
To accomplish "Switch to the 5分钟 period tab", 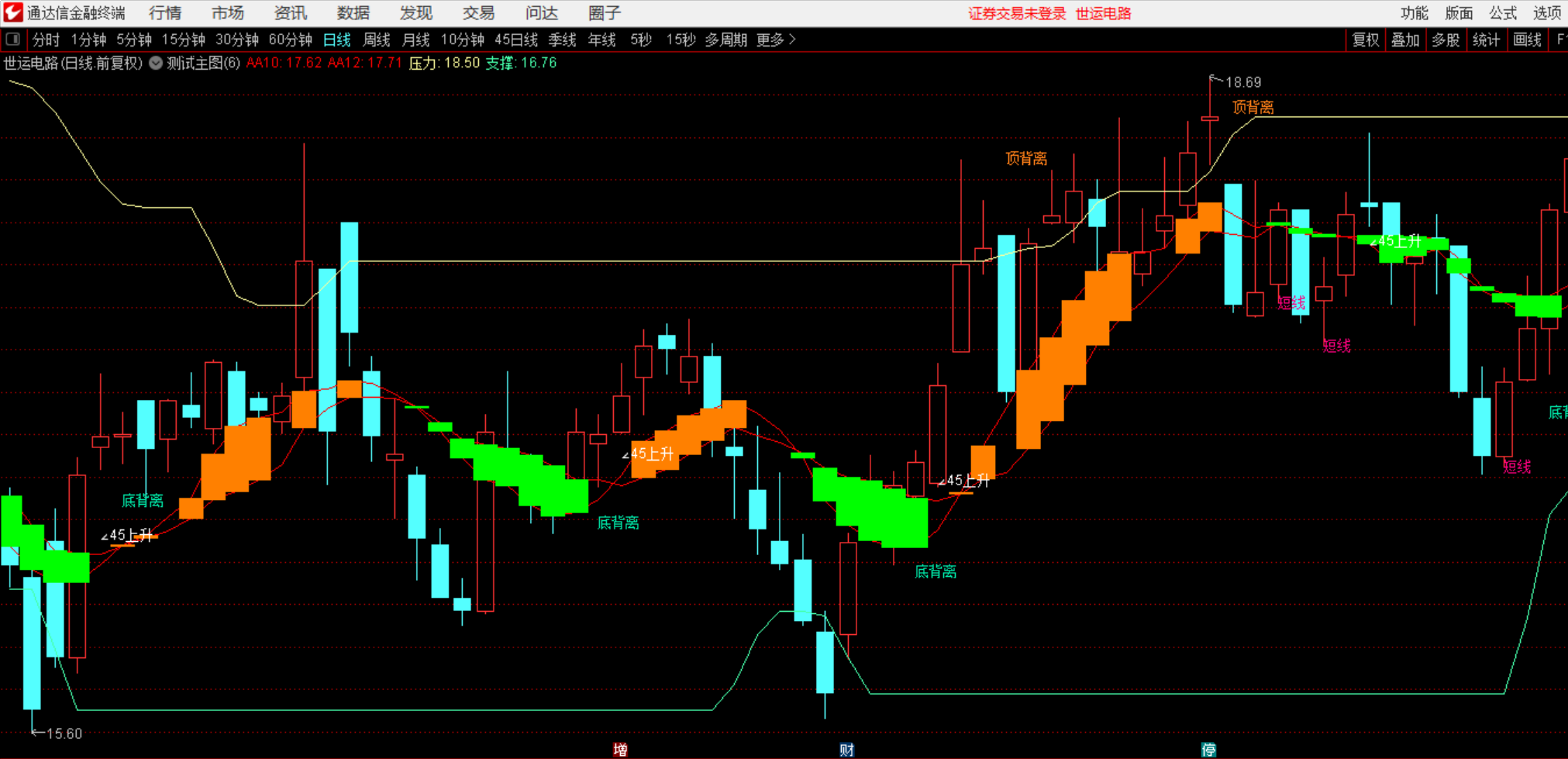I will coord(134,40).
